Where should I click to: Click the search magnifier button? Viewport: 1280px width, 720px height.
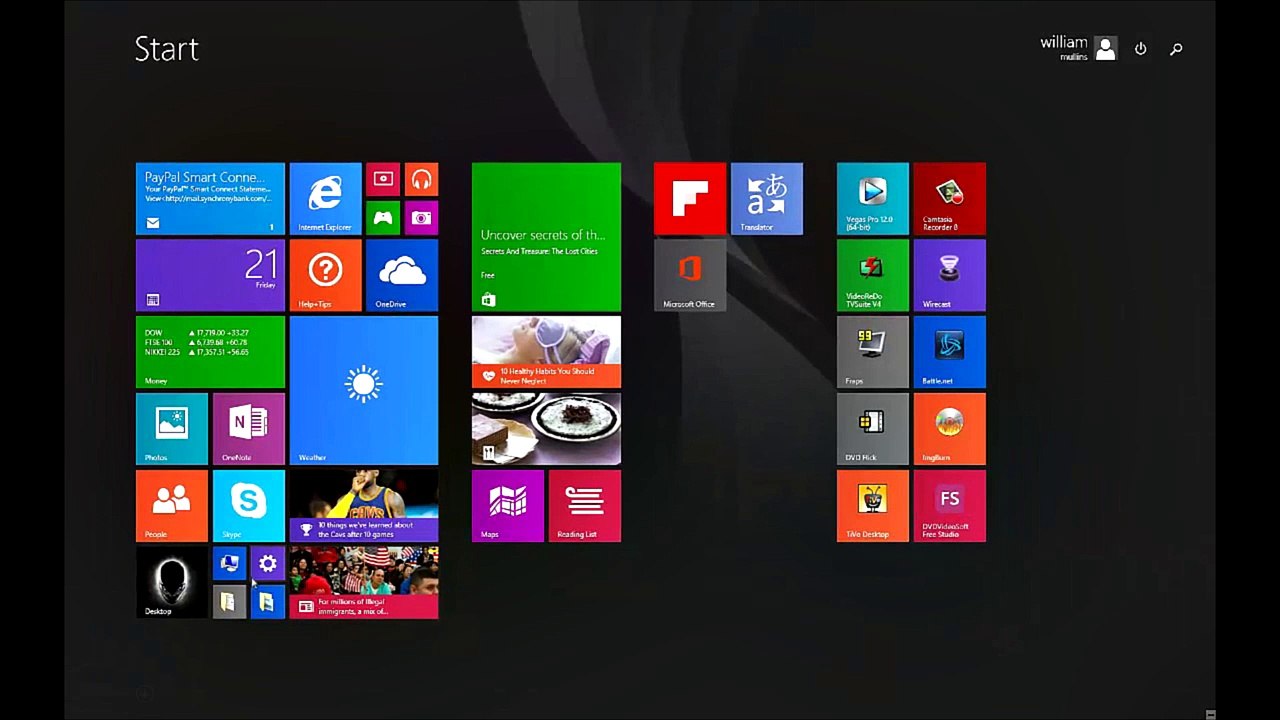click(x=1176, y=48)
